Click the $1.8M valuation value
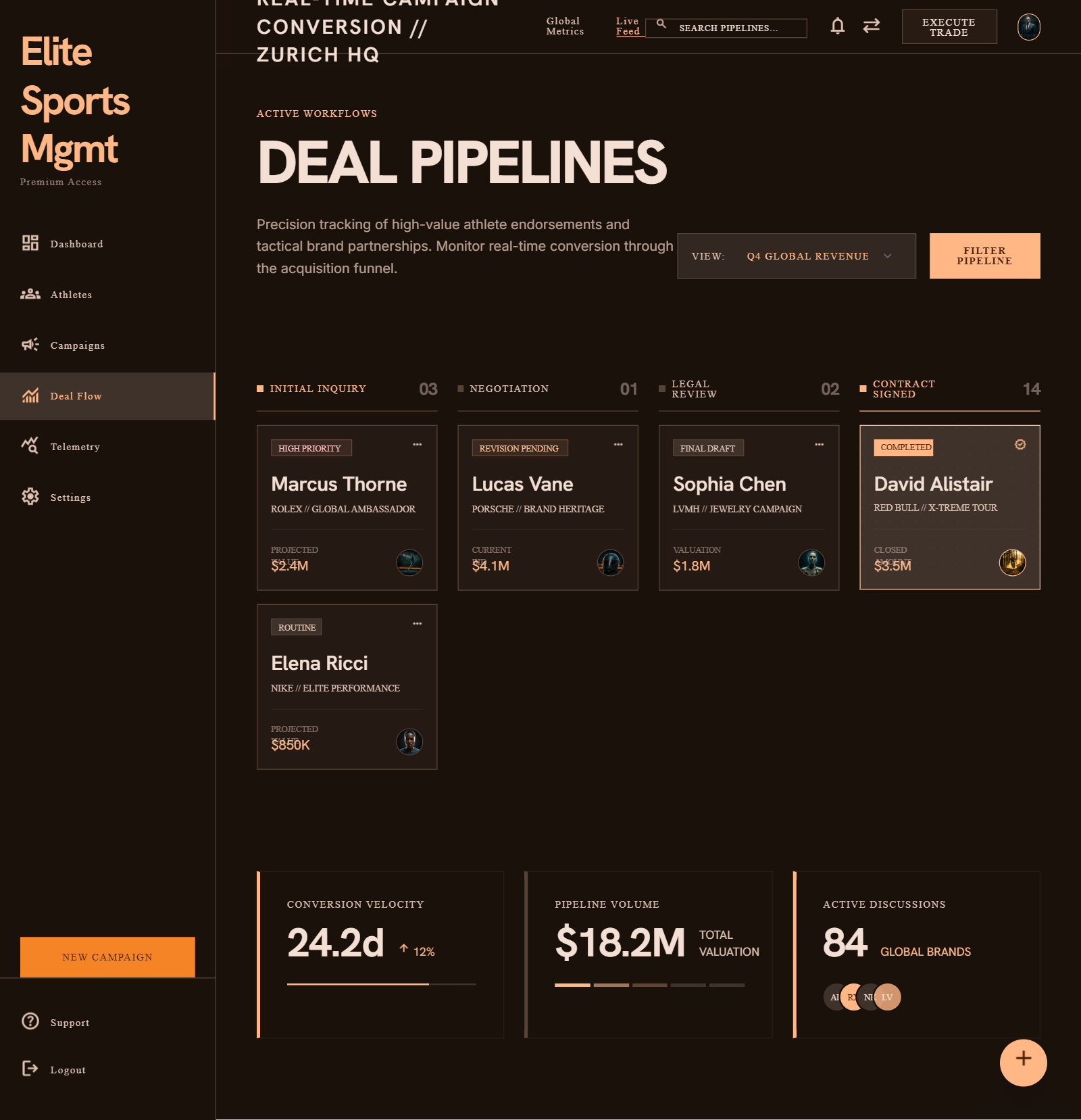 point(692,566)
